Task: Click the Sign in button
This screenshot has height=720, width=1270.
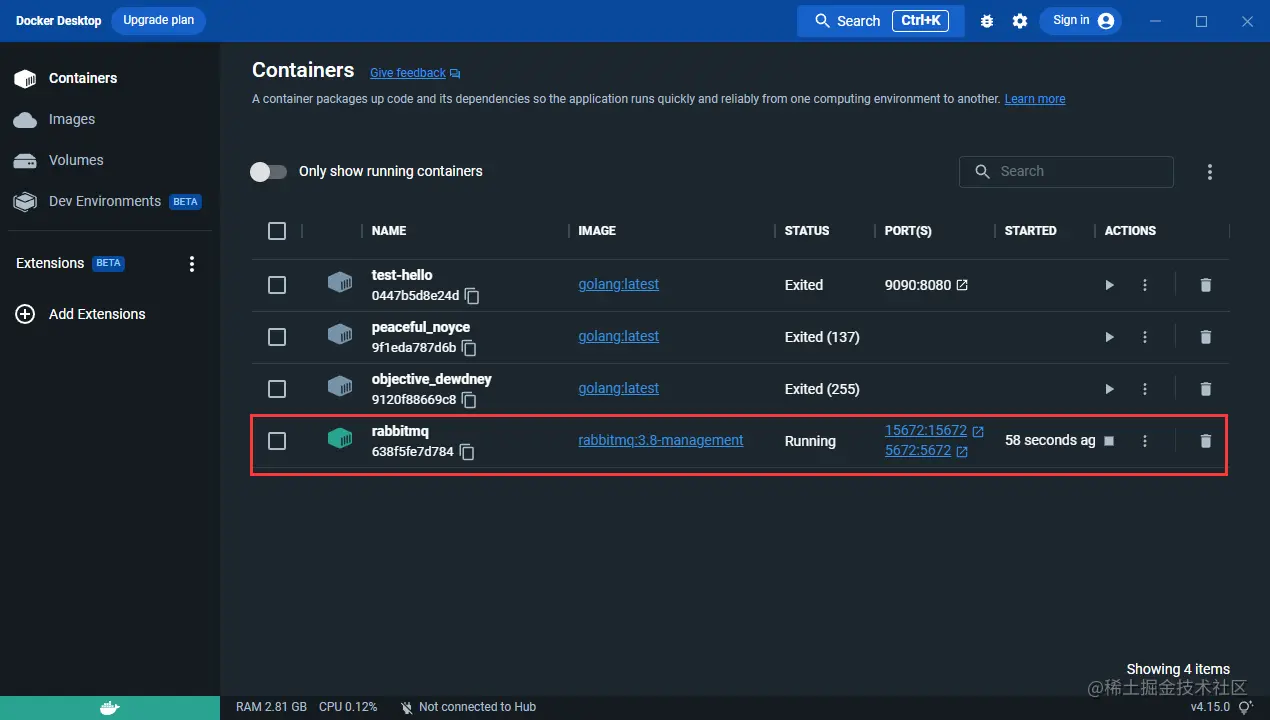Action: (x=1081, y=21)
